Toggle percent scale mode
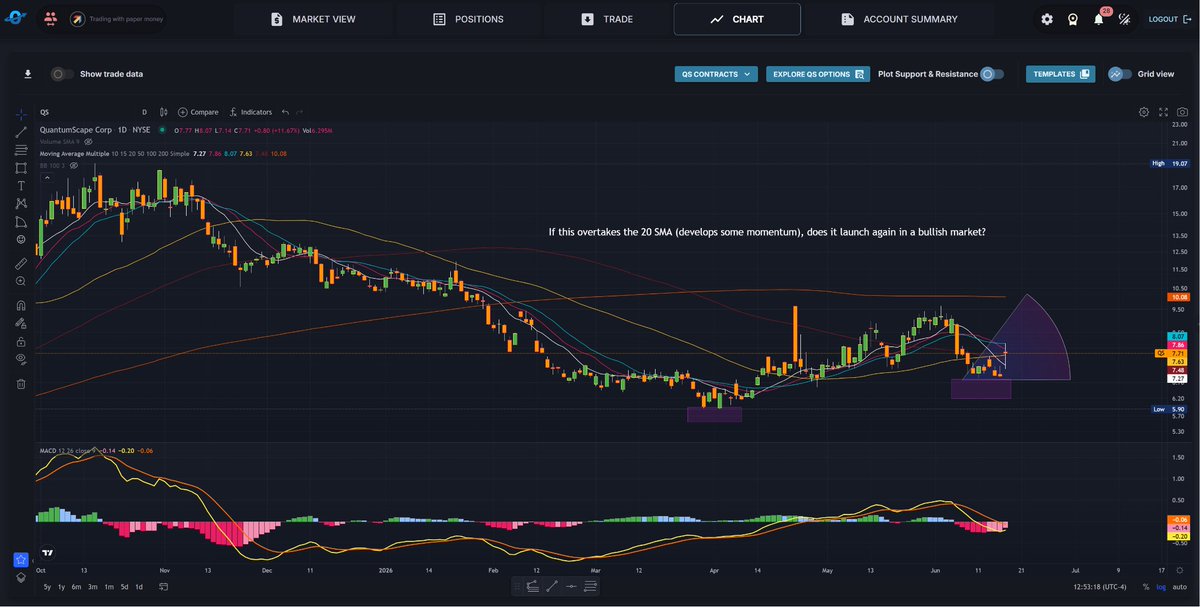1200x607 pixels. 1146,586
